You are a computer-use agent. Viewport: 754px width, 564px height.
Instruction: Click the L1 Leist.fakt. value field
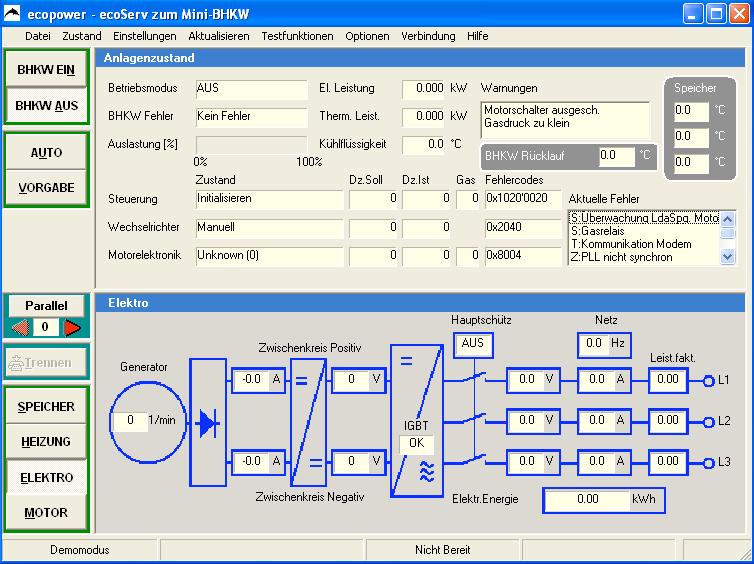coord(668,380)
